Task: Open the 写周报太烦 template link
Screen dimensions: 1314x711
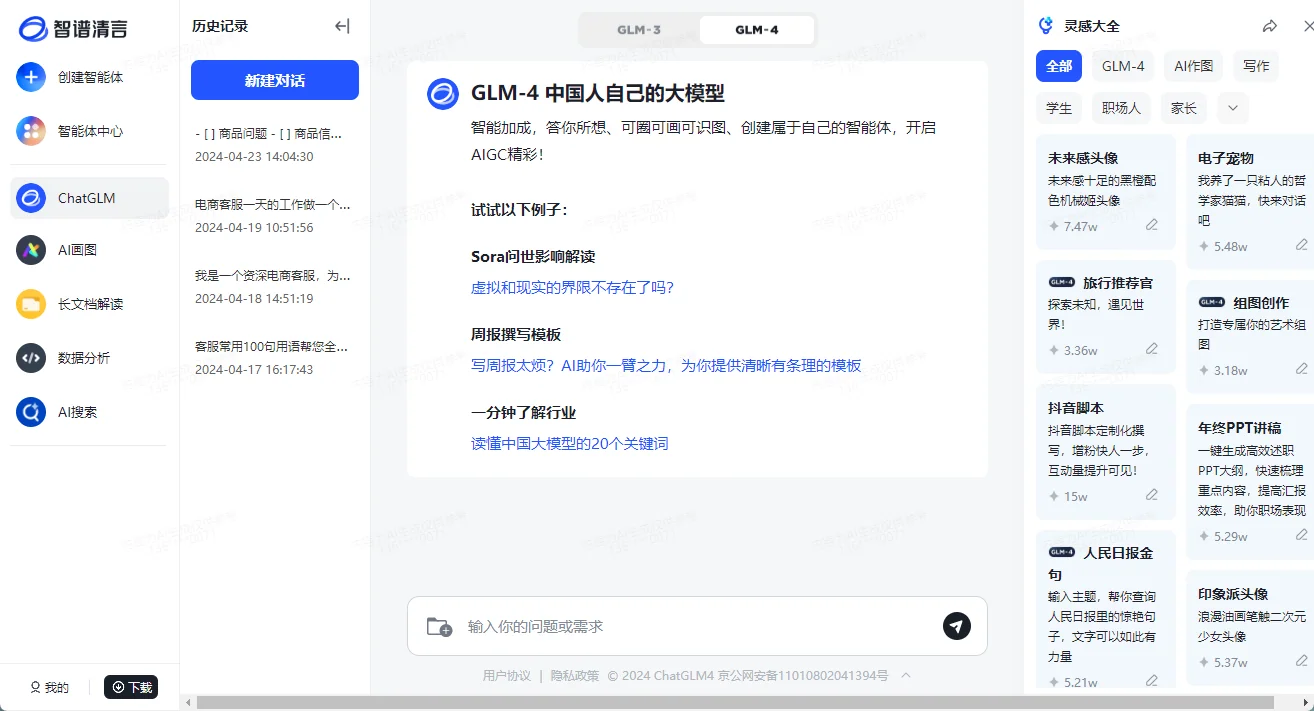Action: (666, 366)
